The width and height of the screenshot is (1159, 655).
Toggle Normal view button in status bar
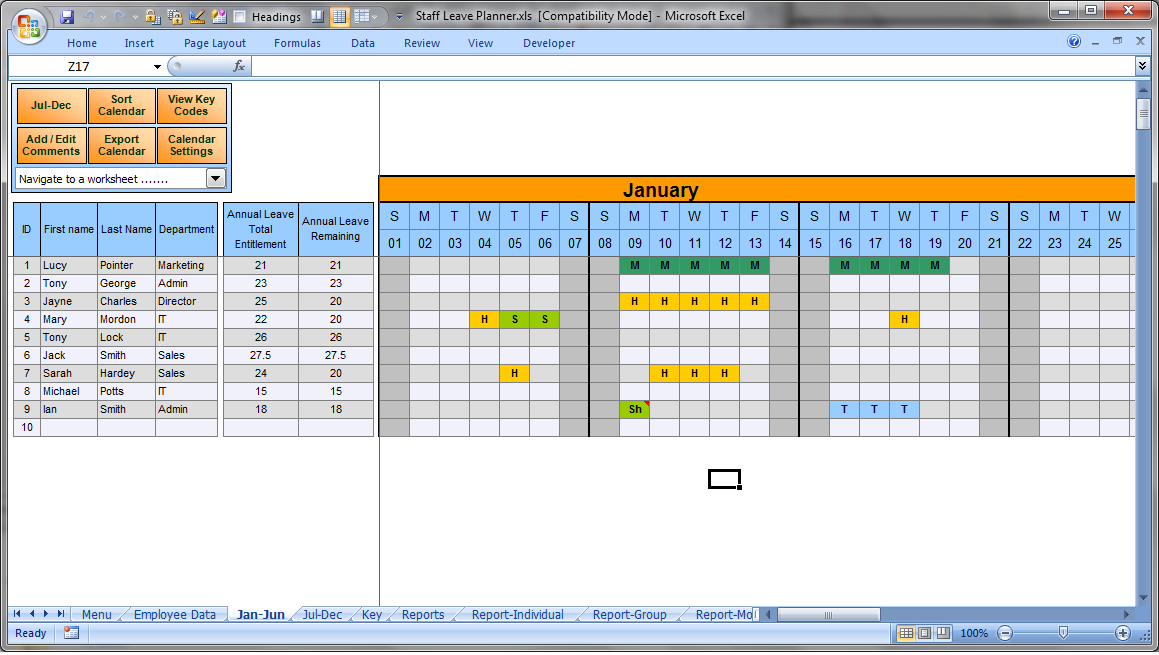coord(906,633)
